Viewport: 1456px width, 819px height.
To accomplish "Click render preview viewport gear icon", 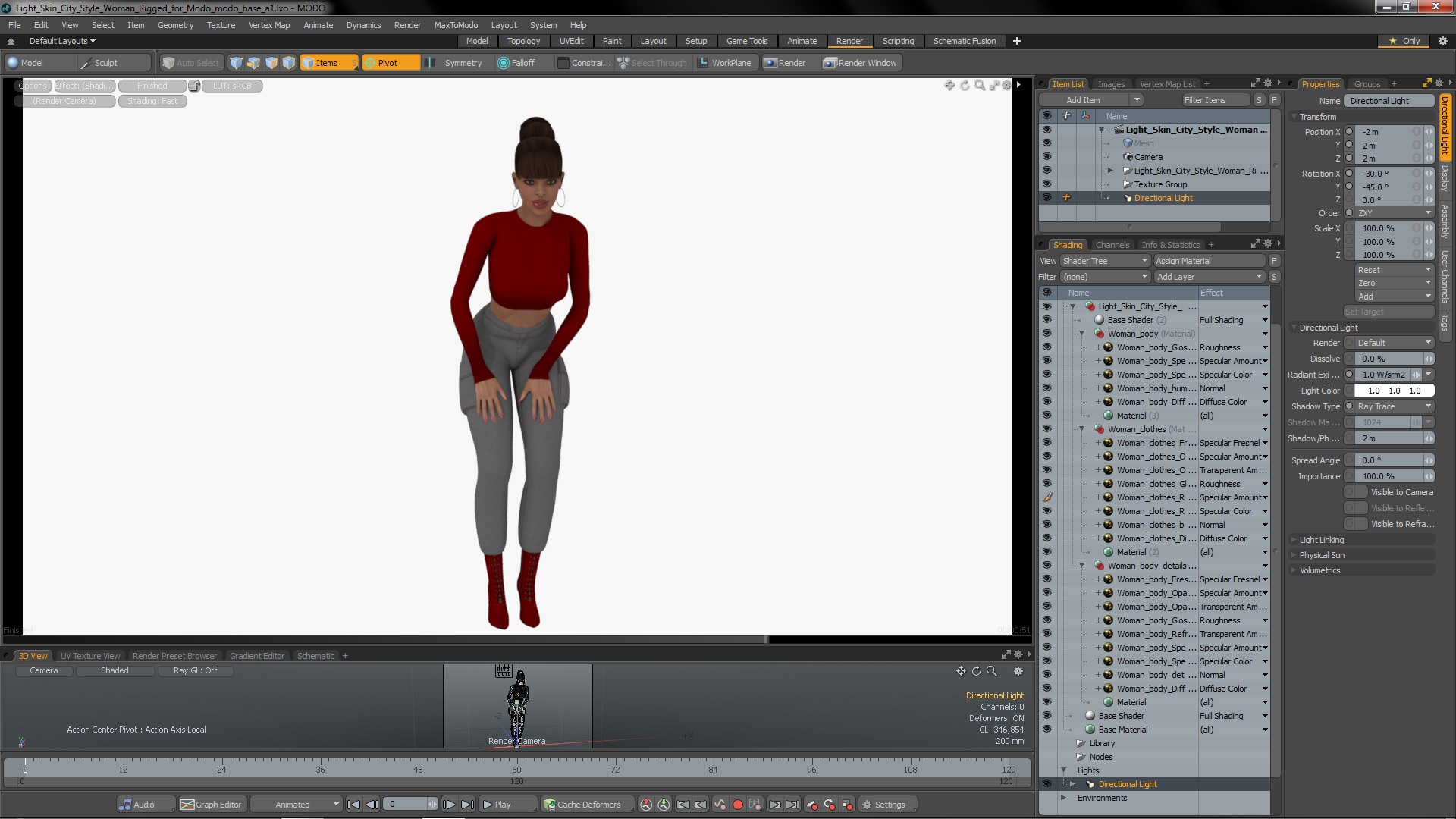I will point(1007,86).
